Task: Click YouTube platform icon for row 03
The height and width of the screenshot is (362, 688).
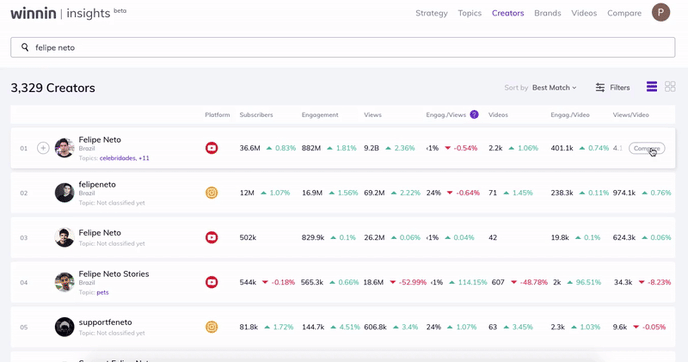Action: click(x=211, y=237)
